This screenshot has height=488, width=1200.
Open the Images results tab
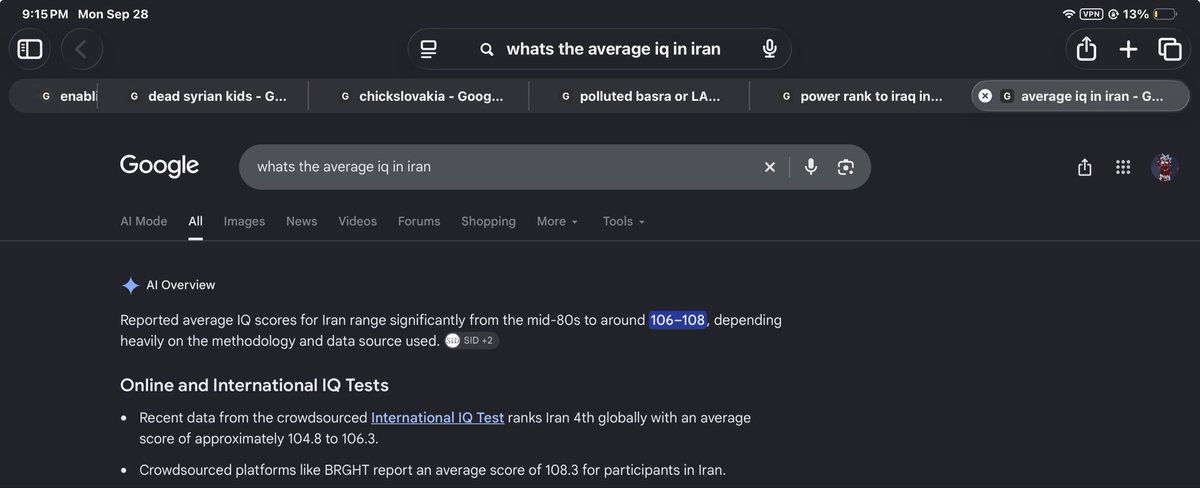(244, 221)
